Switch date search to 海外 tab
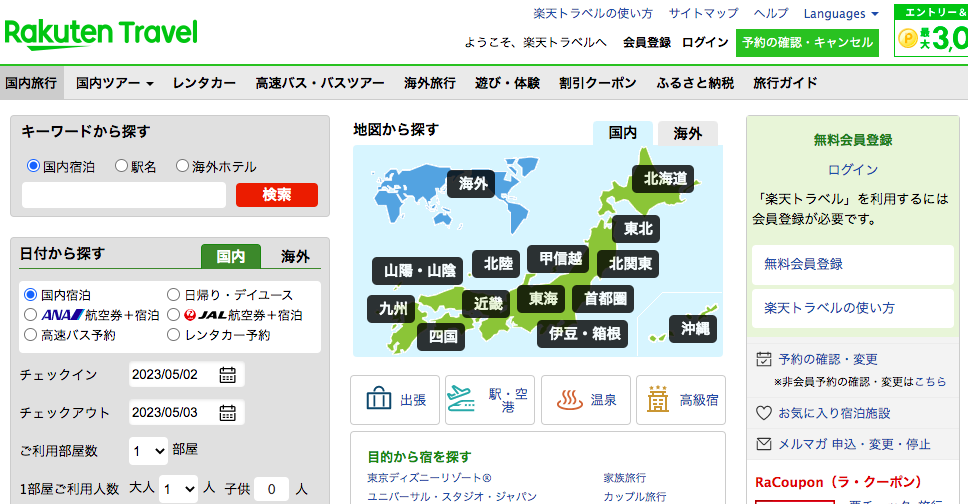Image resolution: width=968 pixels, height=504 pixels. coord(295,256)
